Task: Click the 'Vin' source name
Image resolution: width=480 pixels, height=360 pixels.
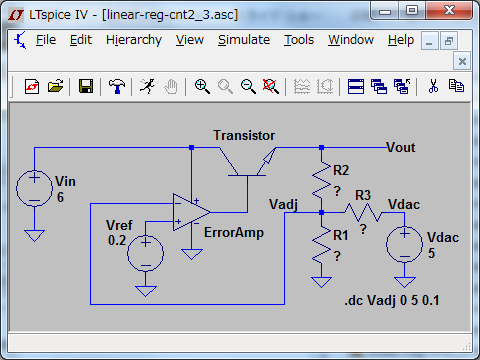Action: [x=65, y=182]
